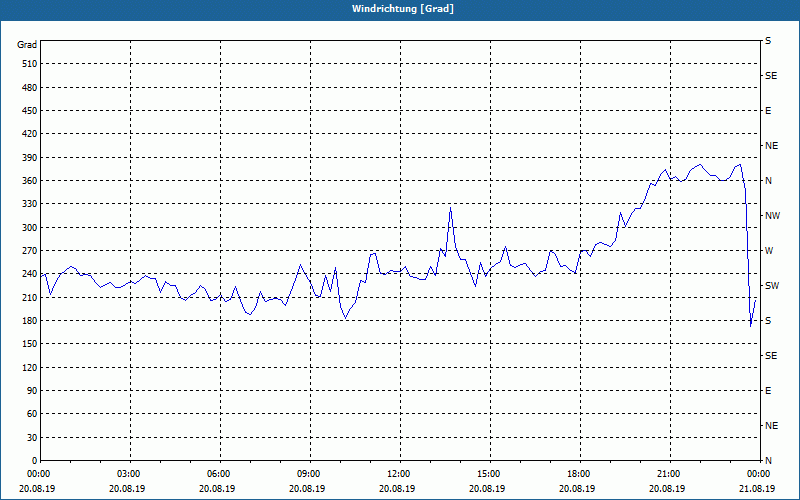Select the 06:00 time label
The width and height of the screenshot is (800, 500).
click(x=219, y=474)
